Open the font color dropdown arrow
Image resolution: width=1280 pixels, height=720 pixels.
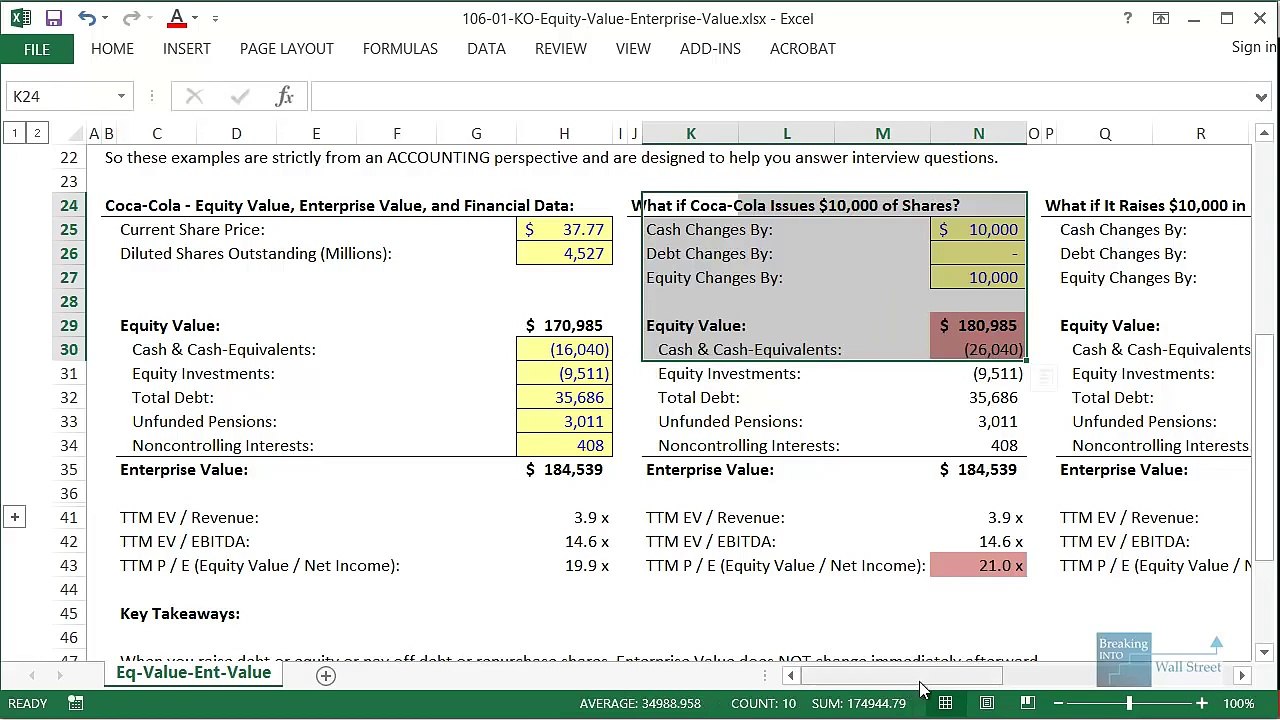coord(194,18)
